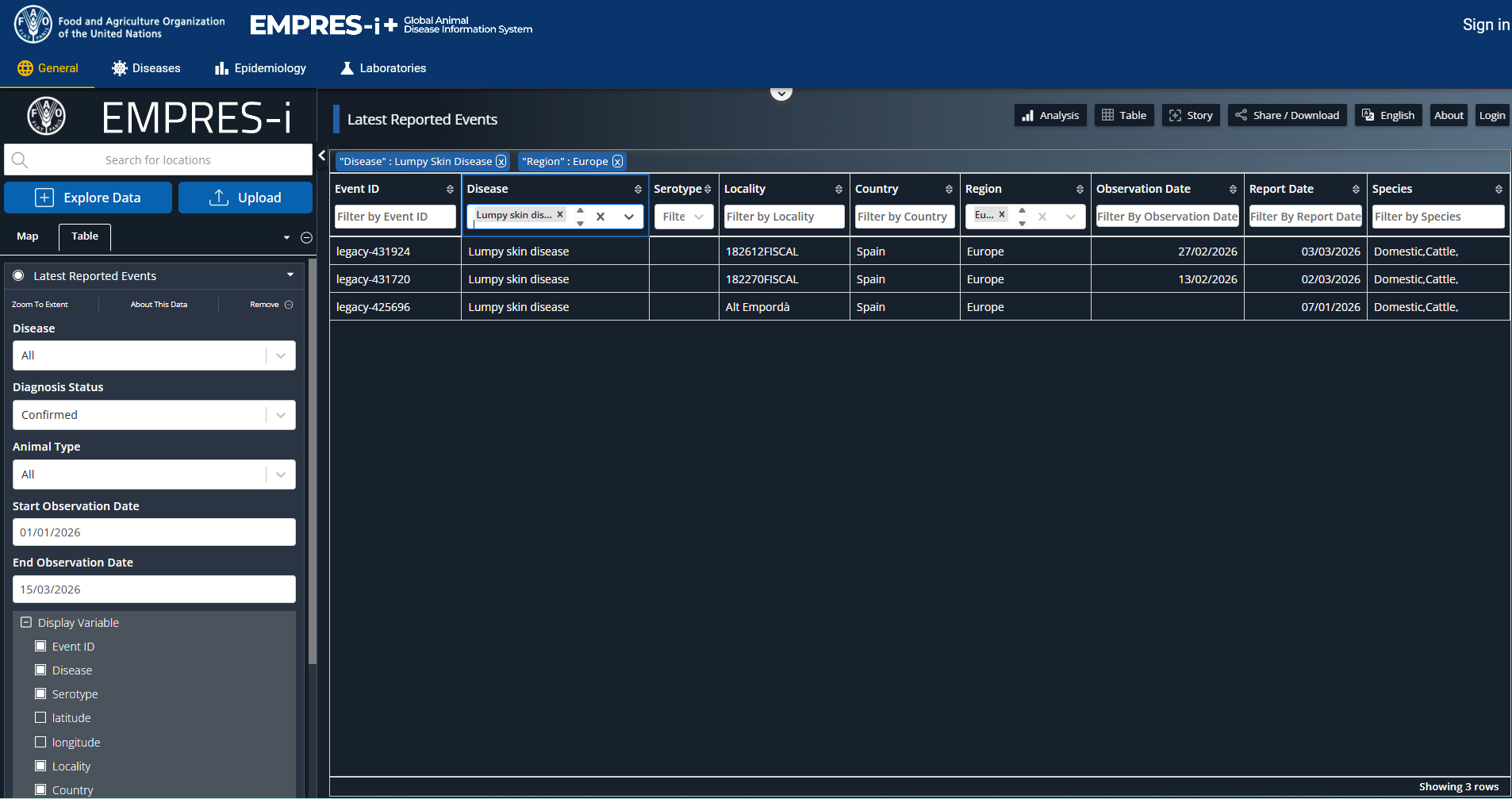
Task: Sort by the Report Date column
Action: [x=1356, y=190]
